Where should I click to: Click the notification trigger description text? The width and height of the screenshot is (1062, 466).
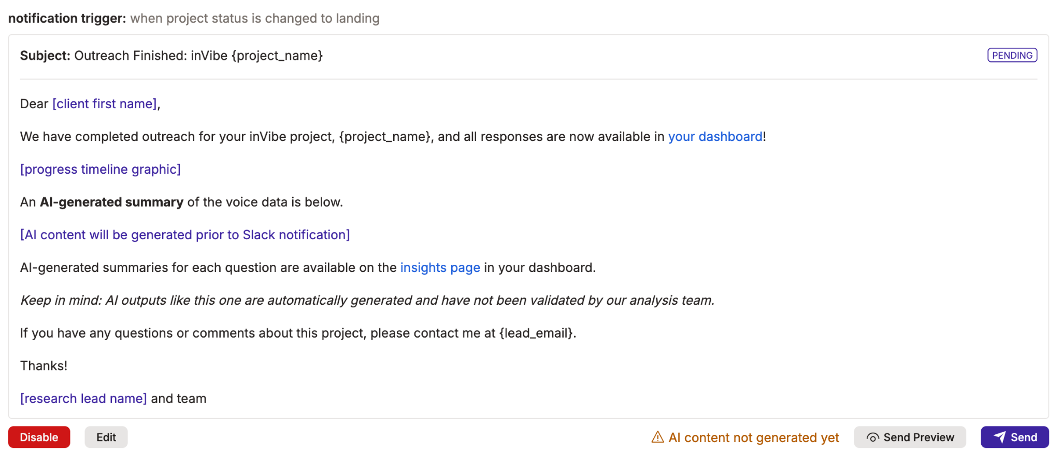(x=254, y=18)
